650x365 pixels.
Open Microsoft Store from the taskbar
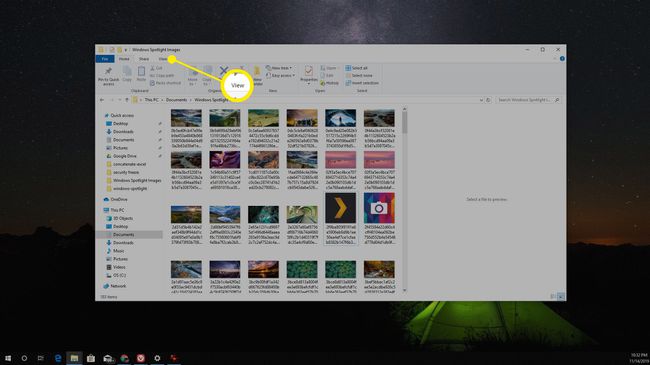(91, 358)
